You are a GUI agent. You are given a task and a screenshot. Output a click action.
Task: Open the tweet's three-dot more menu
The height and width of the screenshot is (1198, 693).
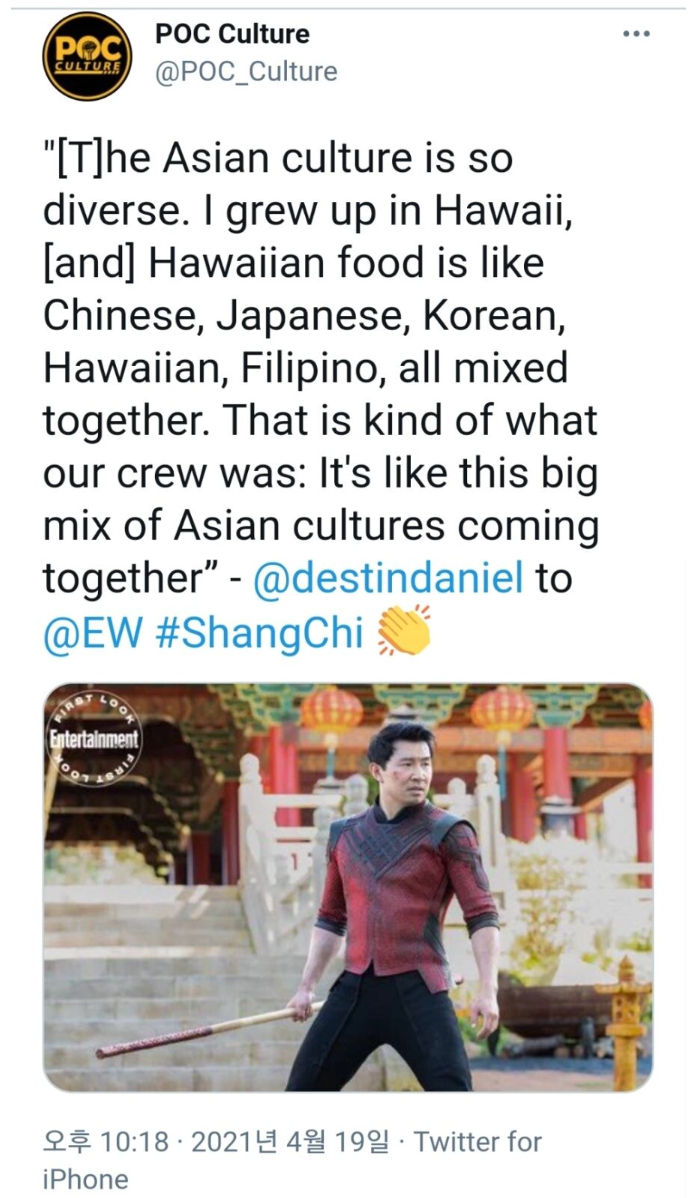(x=636, y=34)
